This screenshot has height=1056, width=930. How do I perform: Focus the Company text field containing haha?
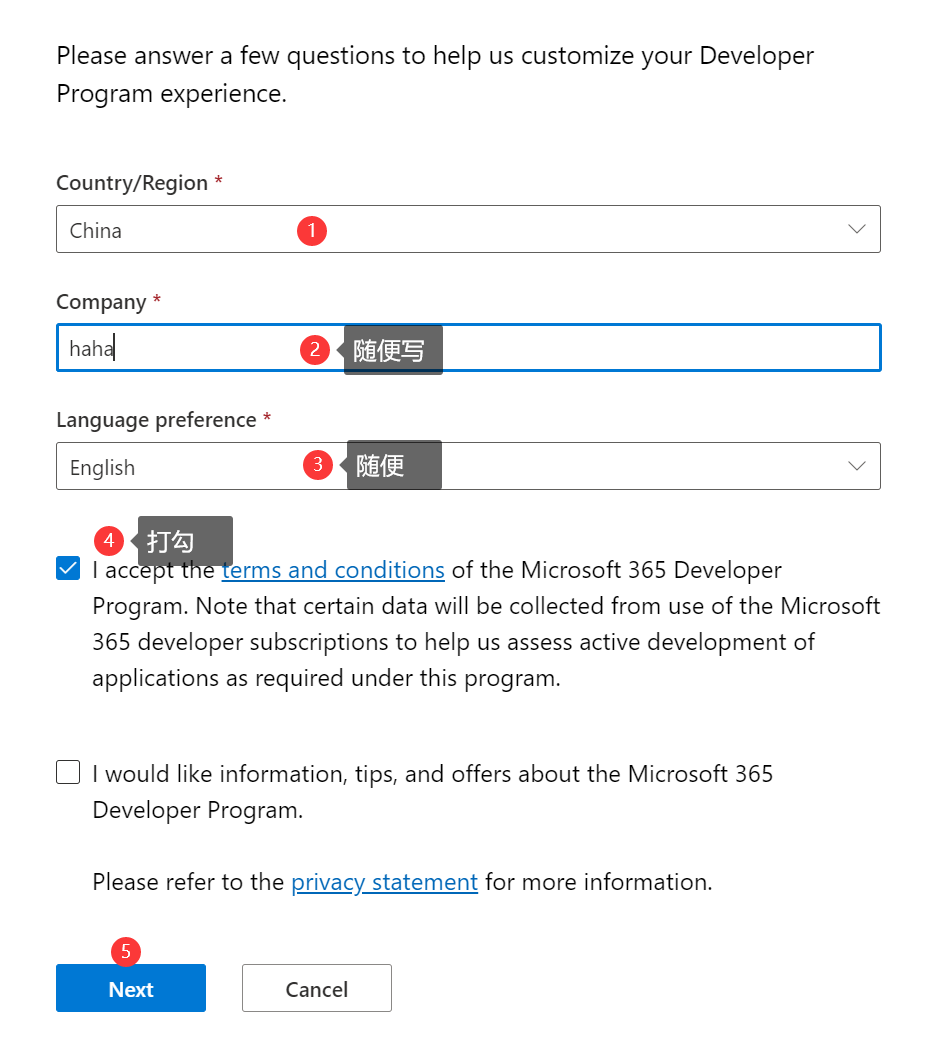(600, 348)
